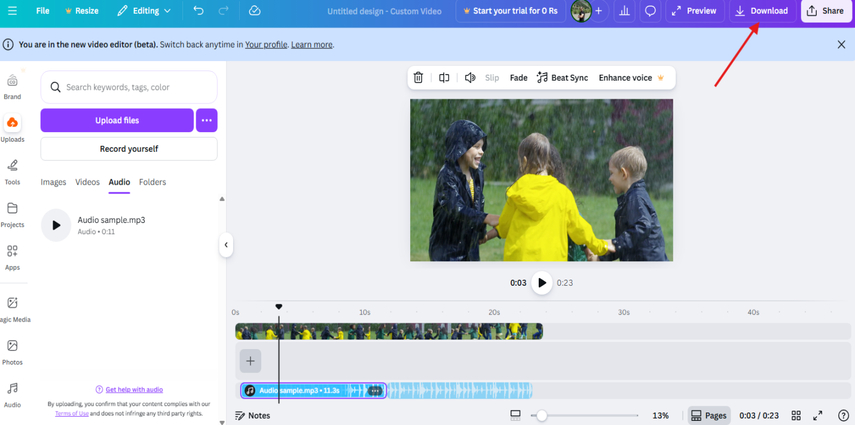Click the timeline playhead marker
855x425 pixels.
click(x=279, y=307)
